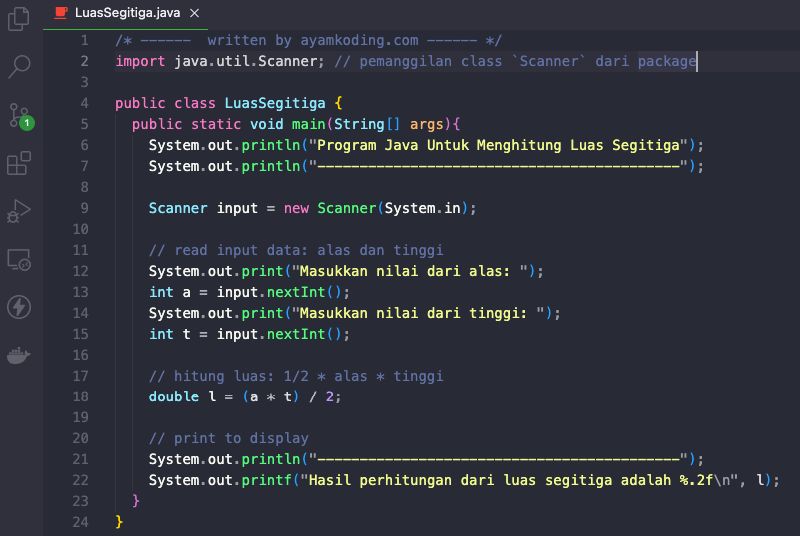Click comment 'hitung luas: 1/2 * alas * tinggi'
Screen dimensions: 800x536
point(309,376)
